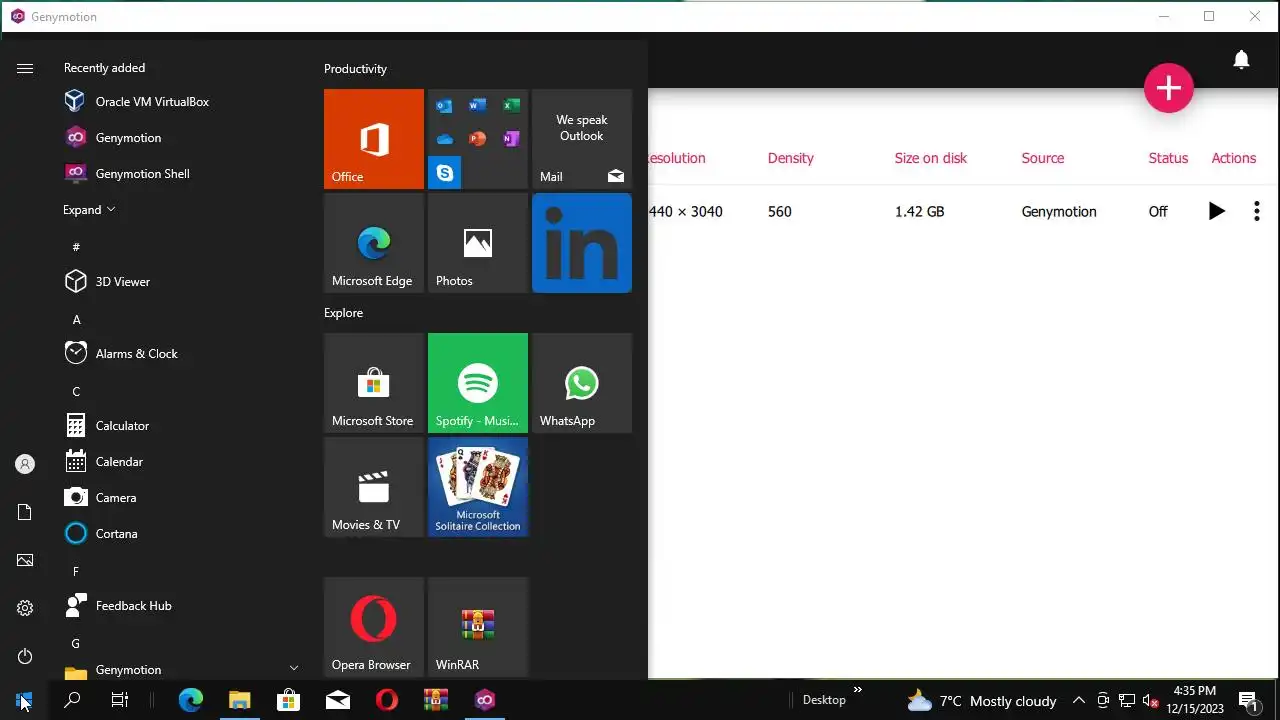Click the 1.42 GB size value
Viewport: 1280px width, 720px height.
tap(919, 211)
